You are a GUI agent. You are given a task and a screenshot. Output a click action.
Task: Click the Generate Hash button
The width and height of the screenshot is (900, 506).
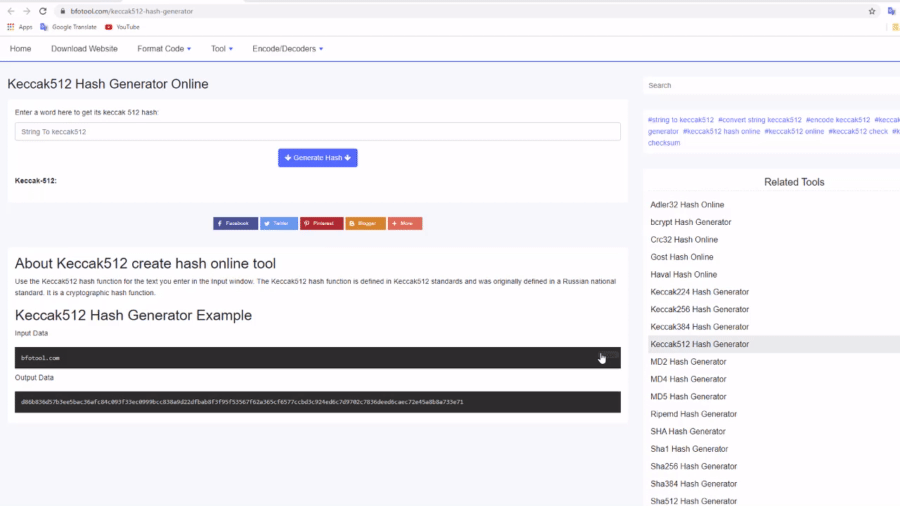[317, 157]
